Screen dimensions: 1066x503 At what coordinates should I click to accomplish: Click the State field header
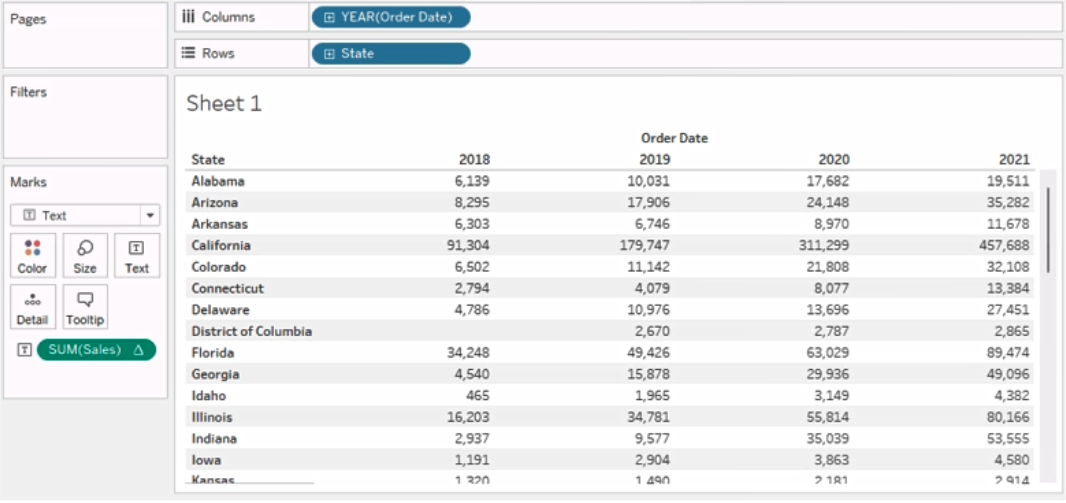(x=208, y=160)
